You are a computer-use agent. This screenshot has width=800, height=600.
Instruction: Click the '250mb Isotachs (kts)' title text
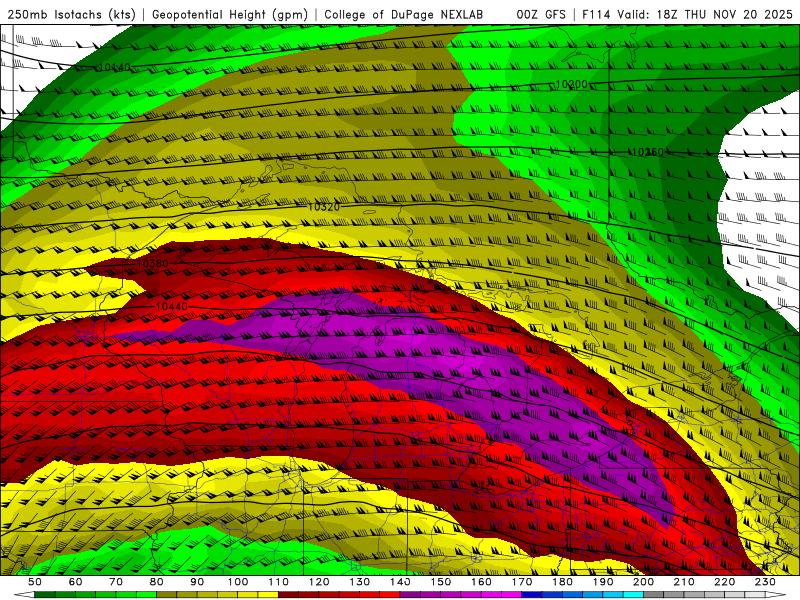[x=72, y=14]
